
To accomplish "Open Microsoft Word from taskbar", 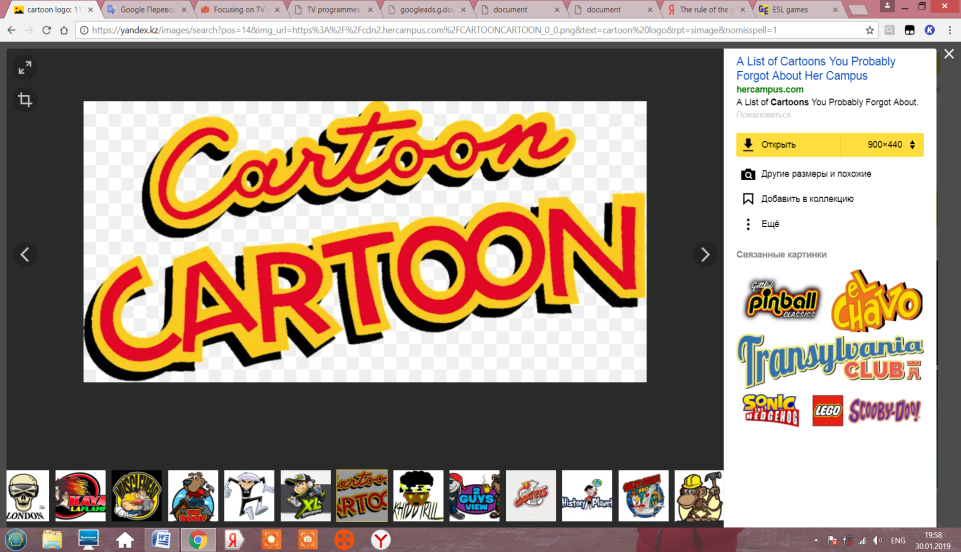I will pos(161,540).
